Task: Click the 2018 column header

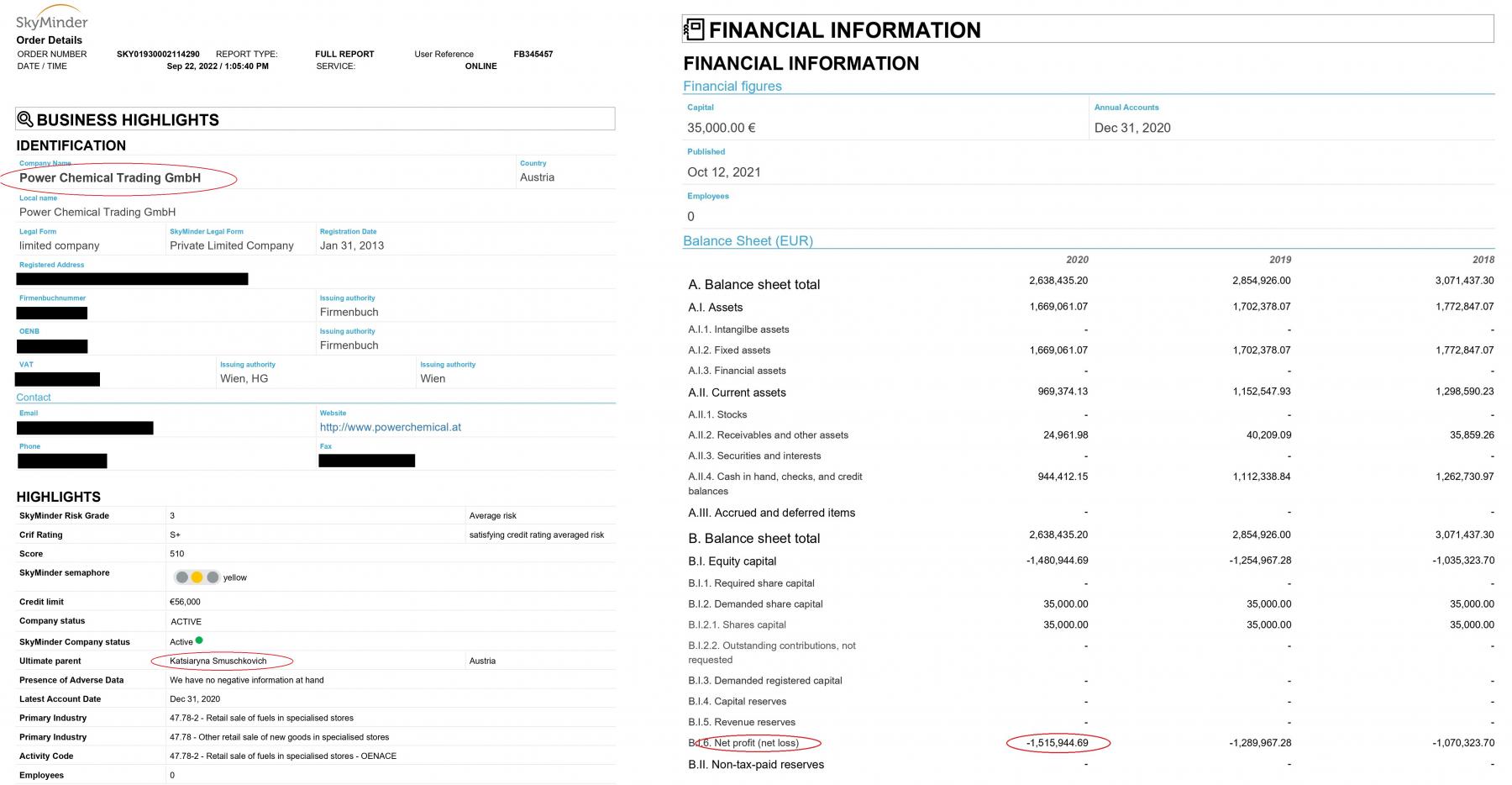Action: coord(1483,260)
